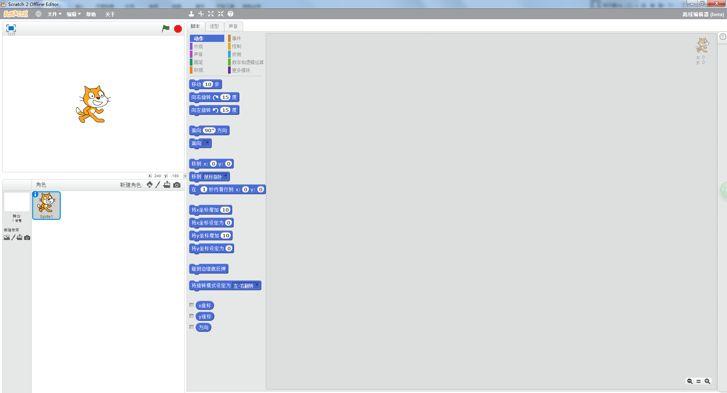Click if on edge, bounce block
The image size is (727, 393).
tap(209, 269)
